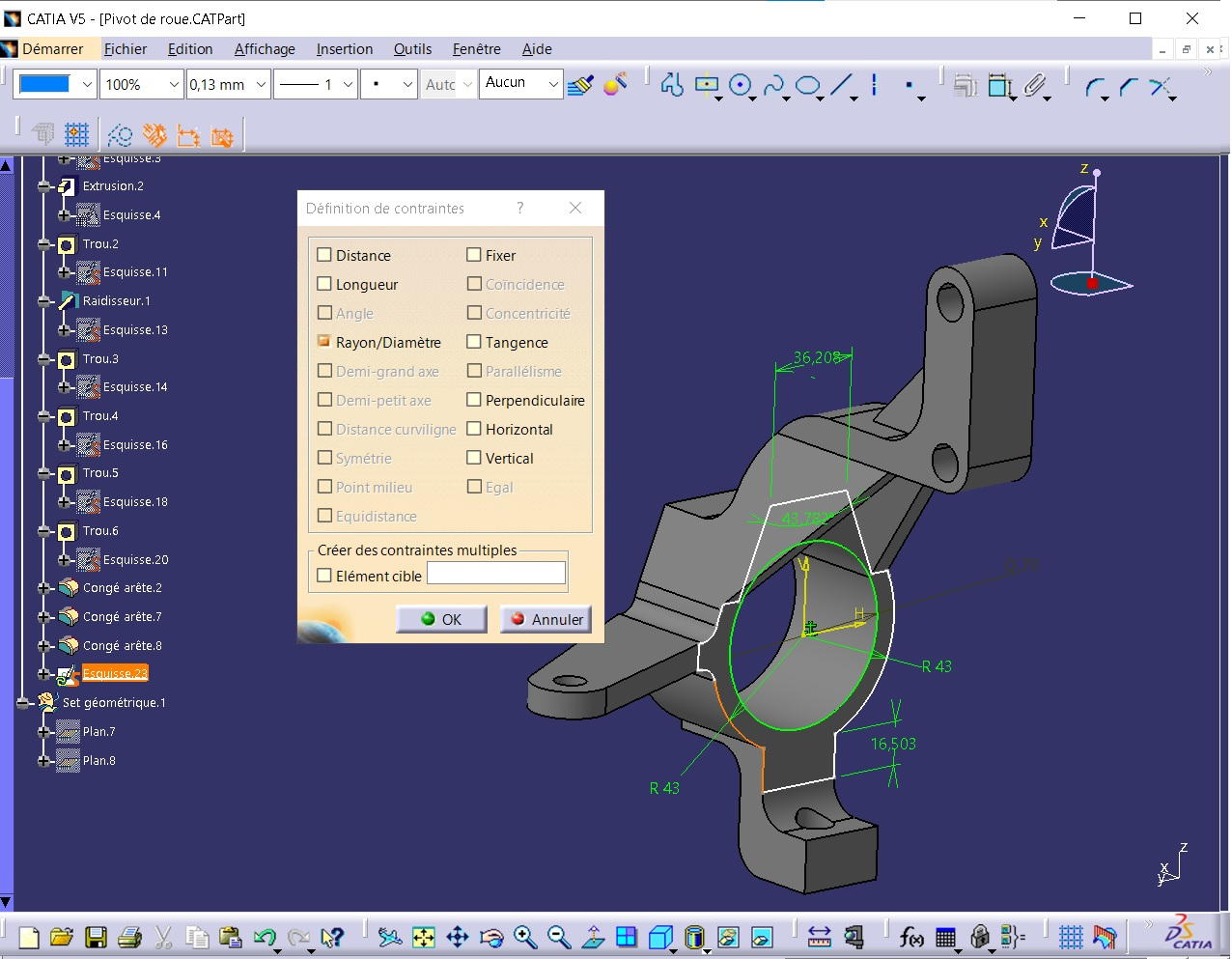Select the Corner fillet tool
Image resolution: width=1232 pixels, height=959 pixels.
tap(1095, 87)
